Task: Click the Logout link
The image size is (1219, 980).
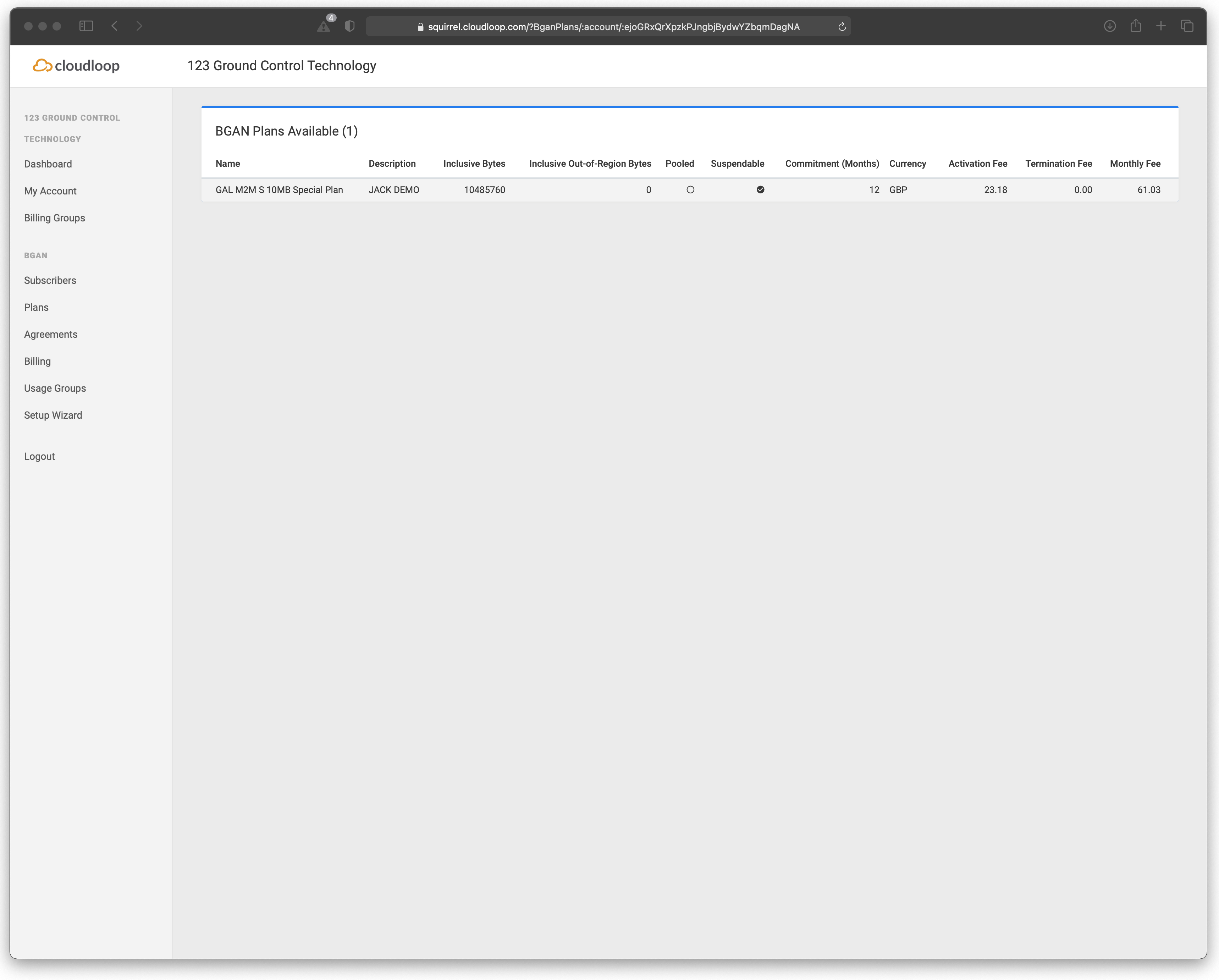Action: [x=40, y=456]
